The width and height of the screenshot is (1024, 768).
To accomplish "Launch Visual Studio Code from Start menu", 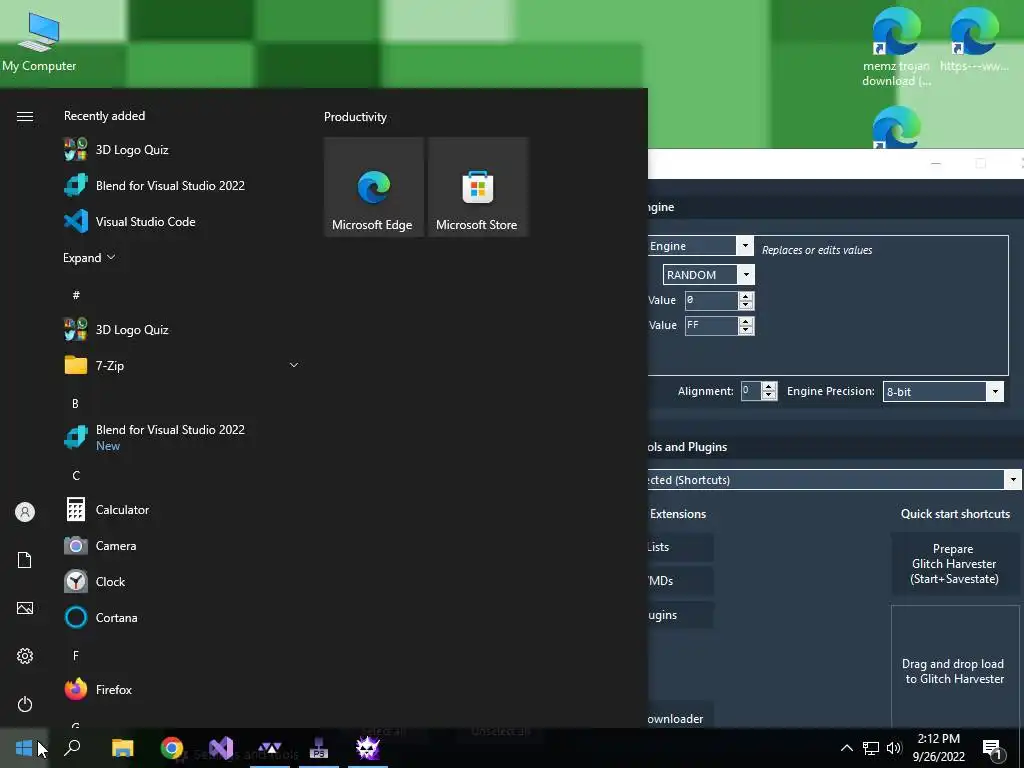I will tap(183, 221).
